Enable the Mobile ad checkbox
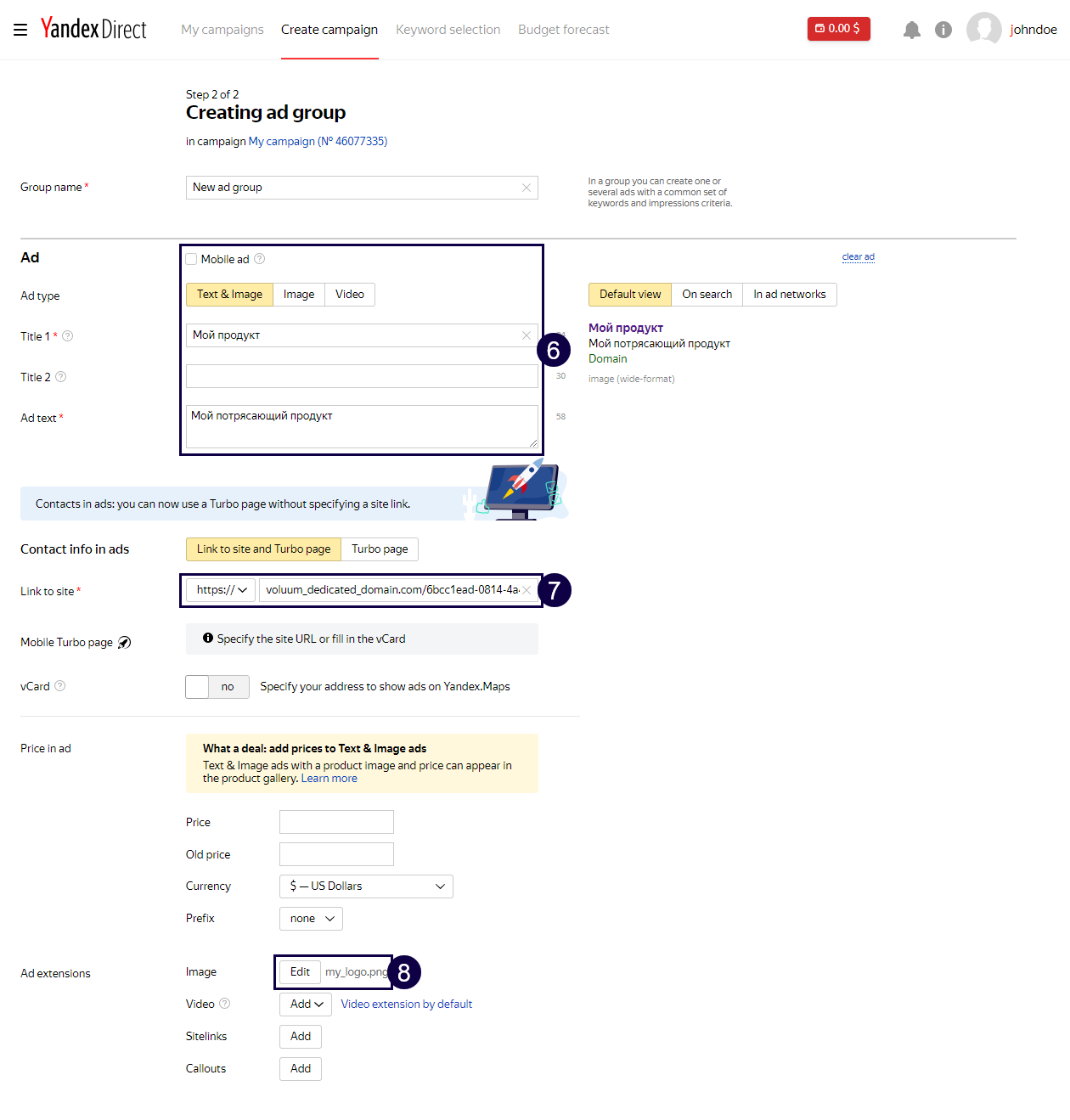 [x=191, y=258]
